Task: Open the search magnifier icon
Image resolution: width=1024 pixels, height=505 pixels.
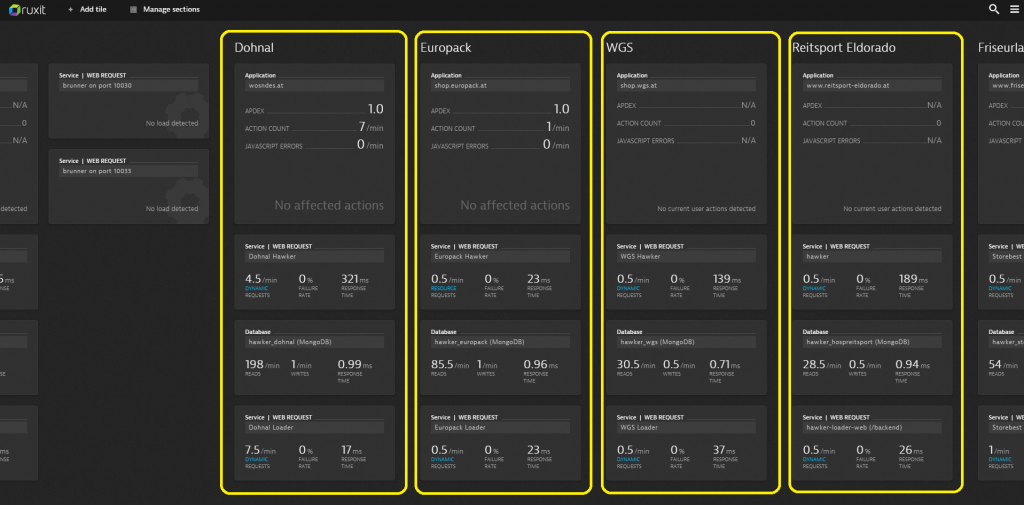Action: click(x=994, y=9)
